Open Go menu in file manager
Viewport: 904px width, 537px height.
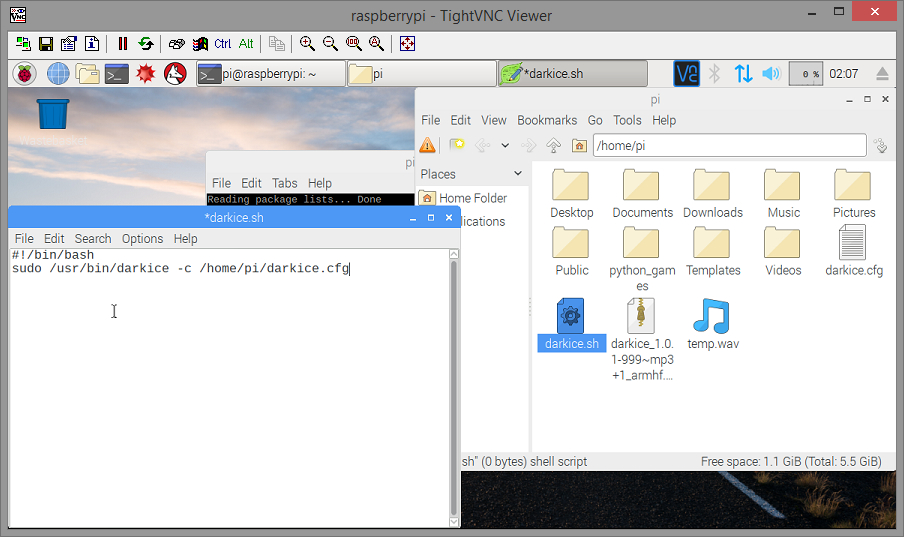click(595, 121)
